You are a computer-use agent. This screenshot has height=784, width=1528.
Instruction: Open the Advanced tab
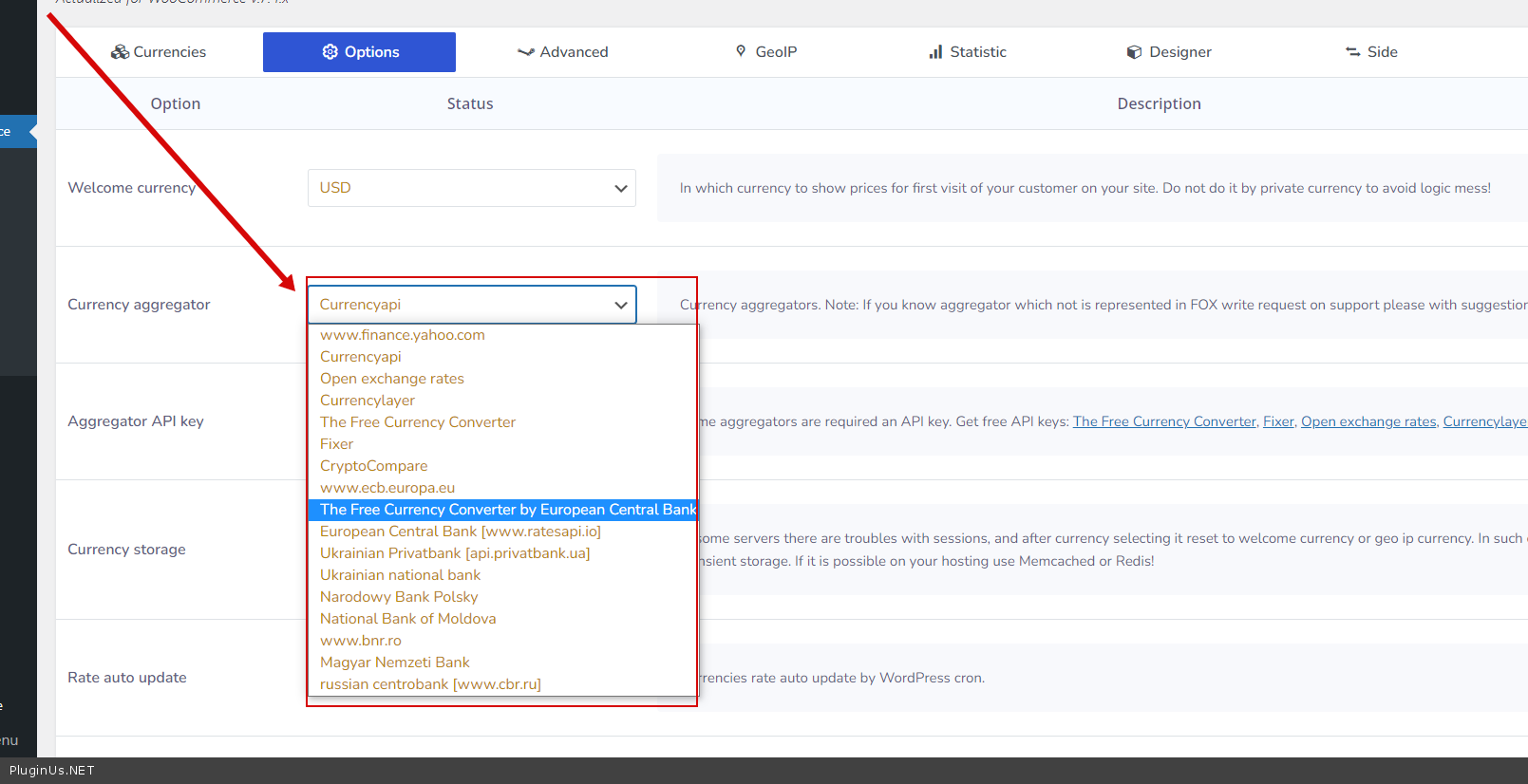click(562, 52)
